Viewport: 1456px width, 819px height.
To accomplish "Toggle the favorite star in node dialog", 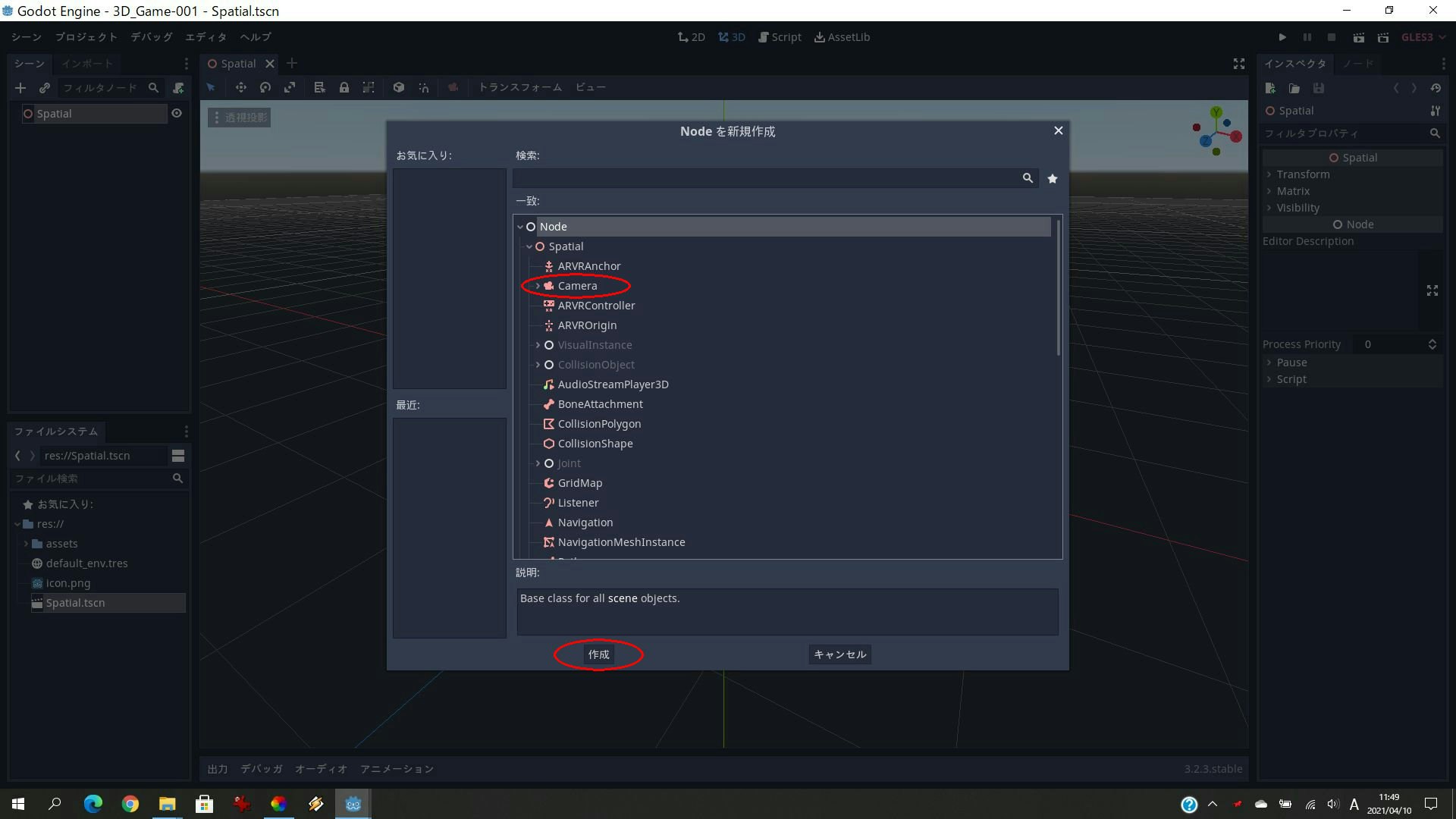I will [x=1053, y=178].
